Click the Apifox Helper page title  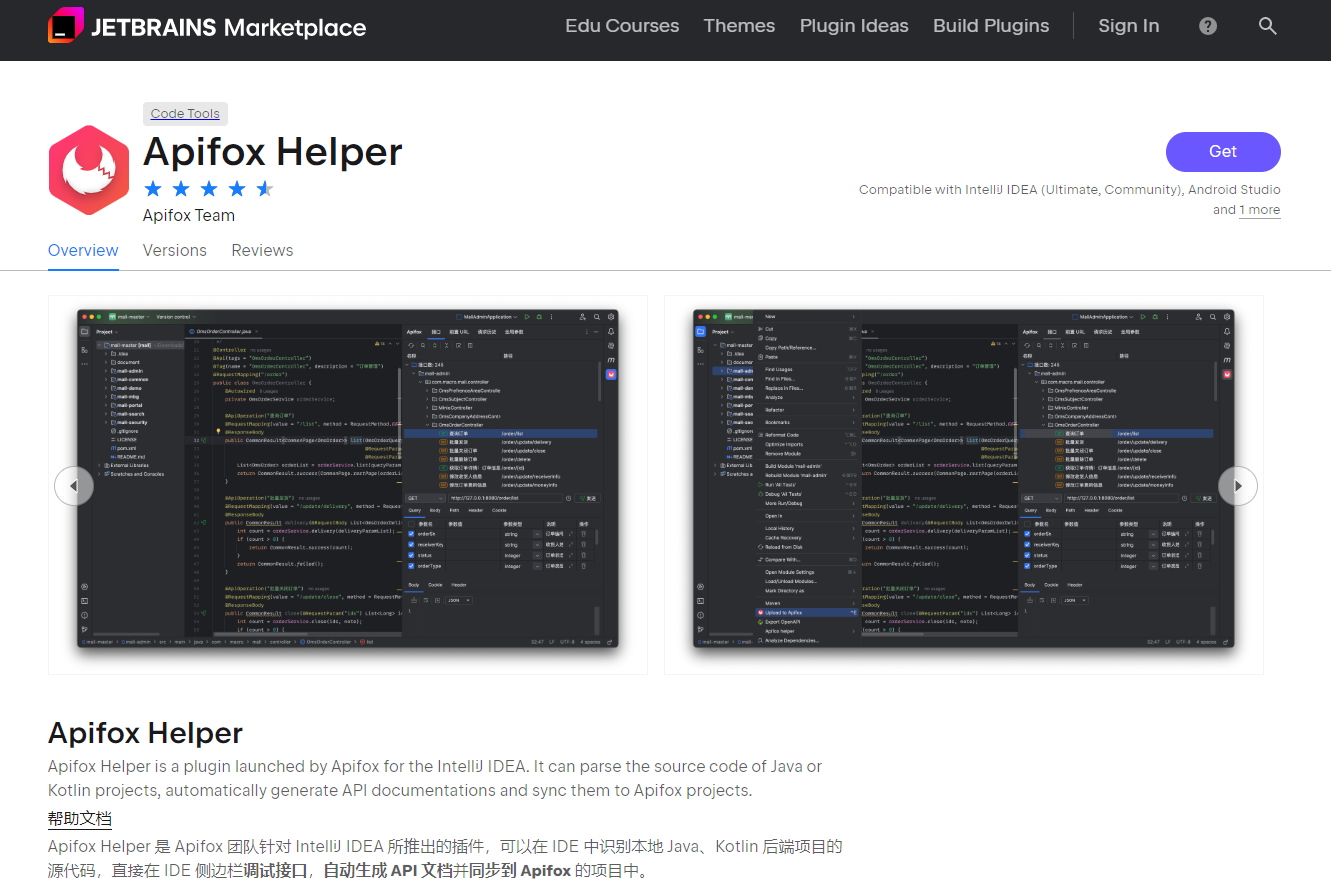[273, 152]
